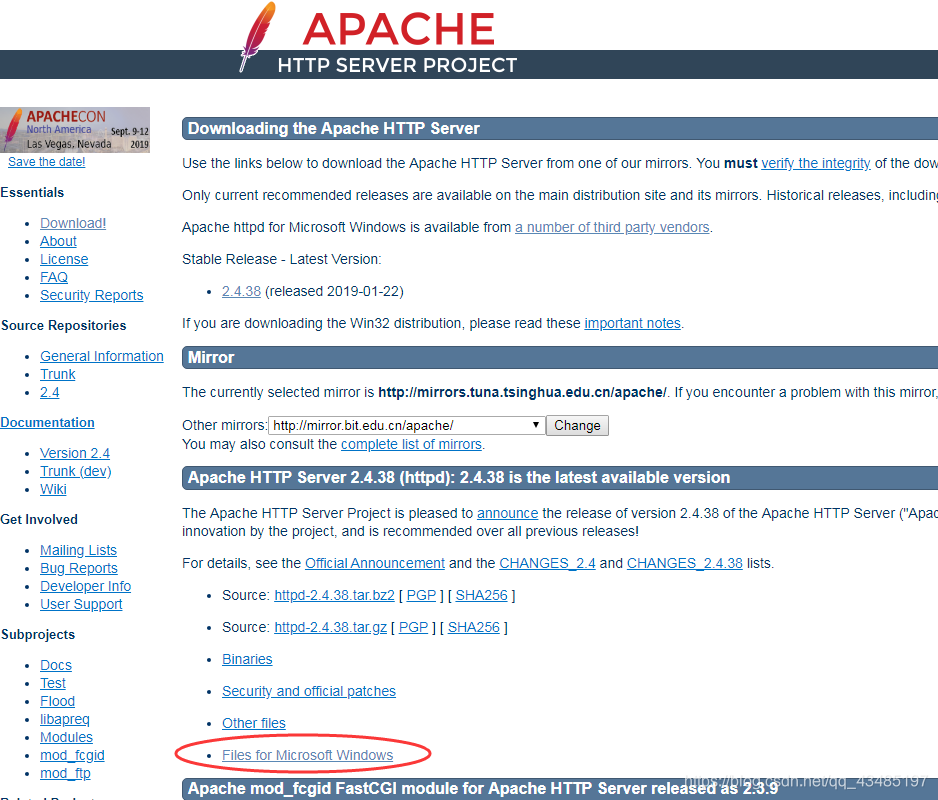Open the License link

64,259
